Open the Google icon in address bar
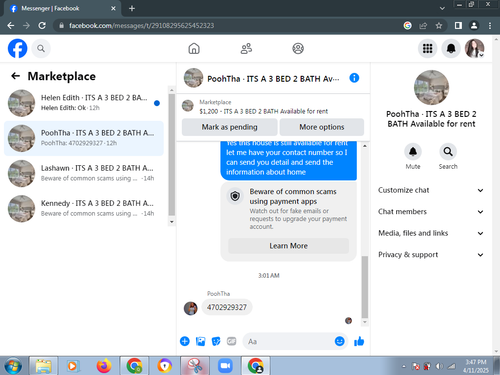Image resolution: width=500 pixels, height=375 pixels. 407,25
